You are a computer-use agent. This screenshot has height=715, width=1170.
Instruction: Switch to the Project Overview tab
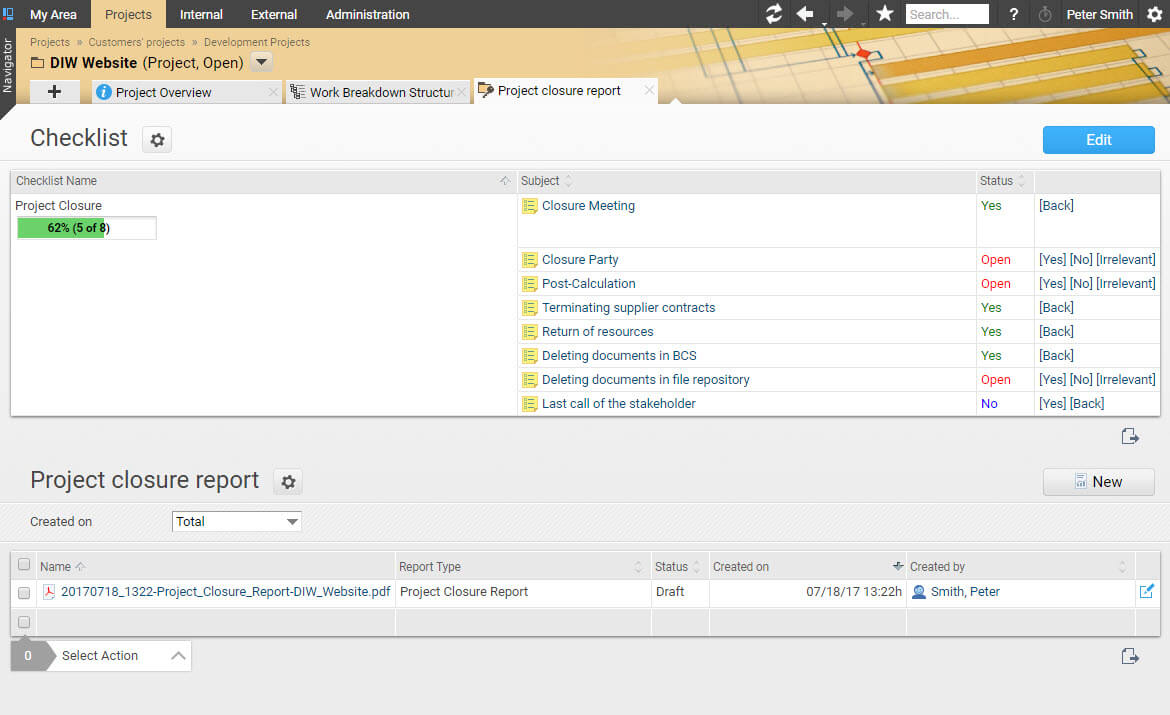[163, 92]
